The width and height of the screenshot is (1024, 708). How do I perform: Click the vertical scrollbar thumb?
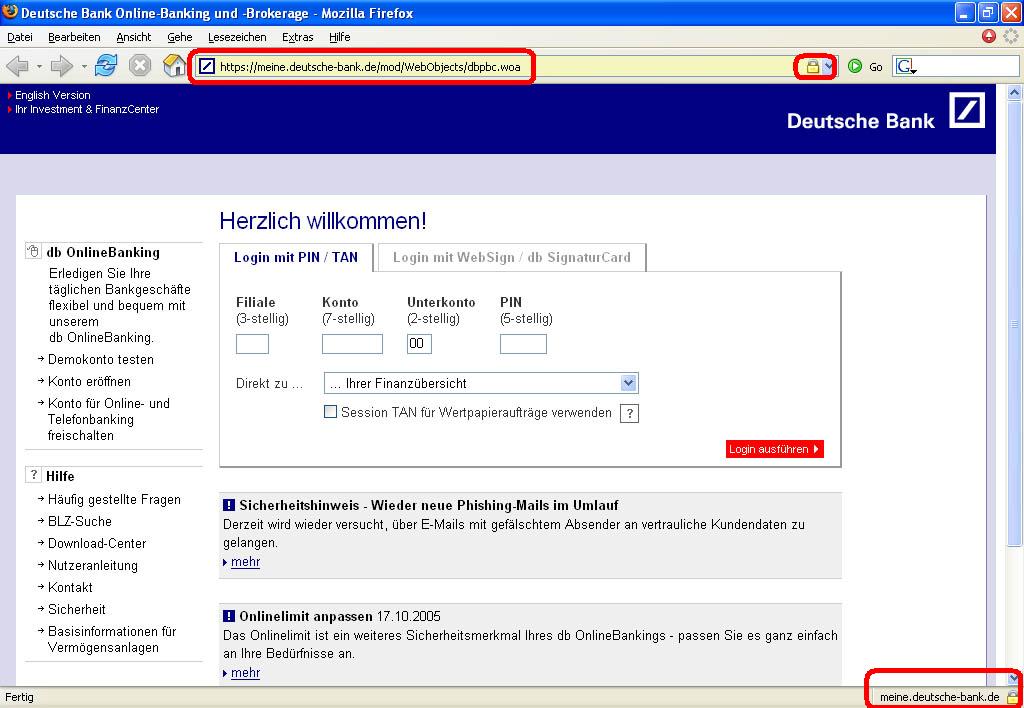coord(1014,323)
